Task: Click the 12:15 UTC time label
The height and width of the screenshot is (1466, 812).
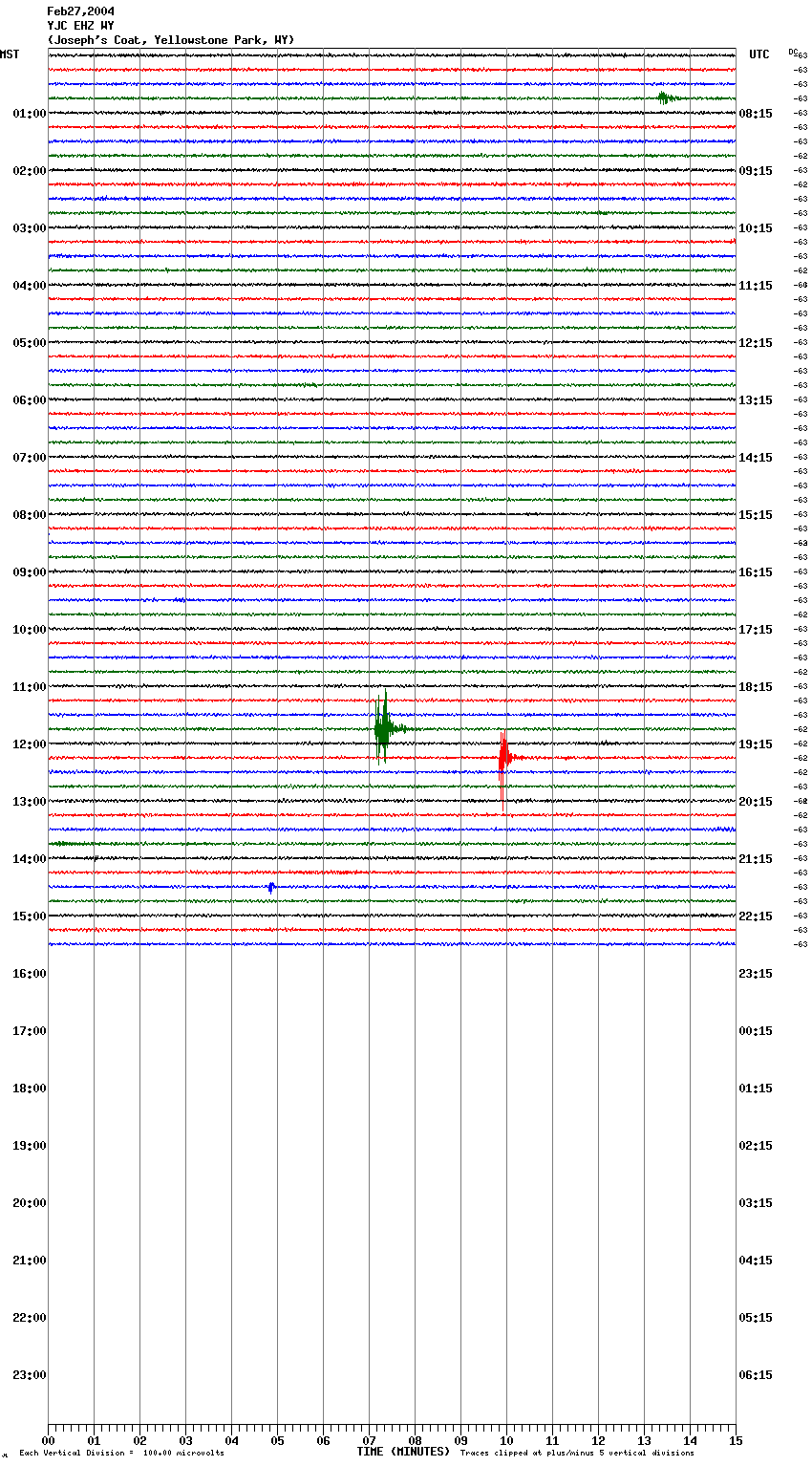Action: point(756,343)
